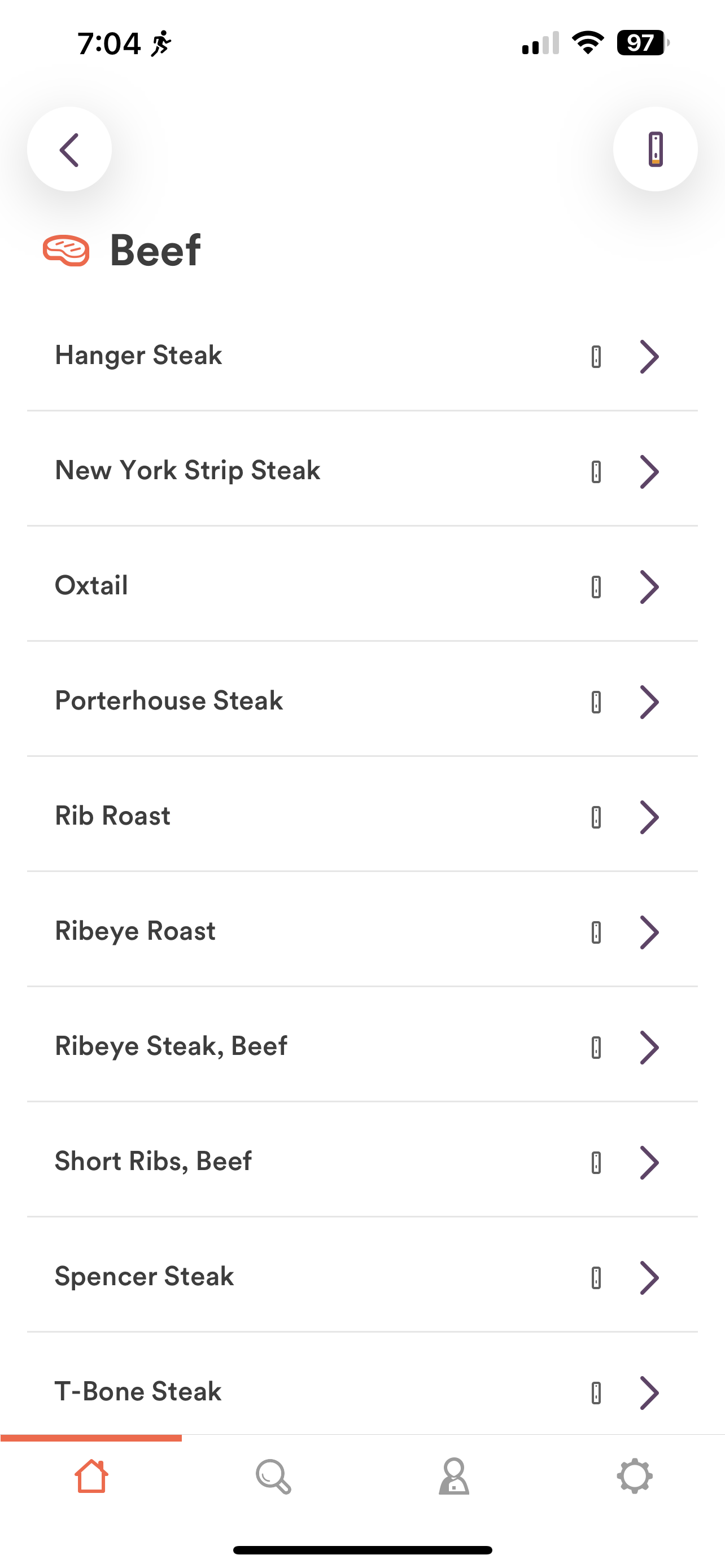The image size is (725, 1568).
Task: Switch to the Home tab
Action: [x=91, y=1476]
